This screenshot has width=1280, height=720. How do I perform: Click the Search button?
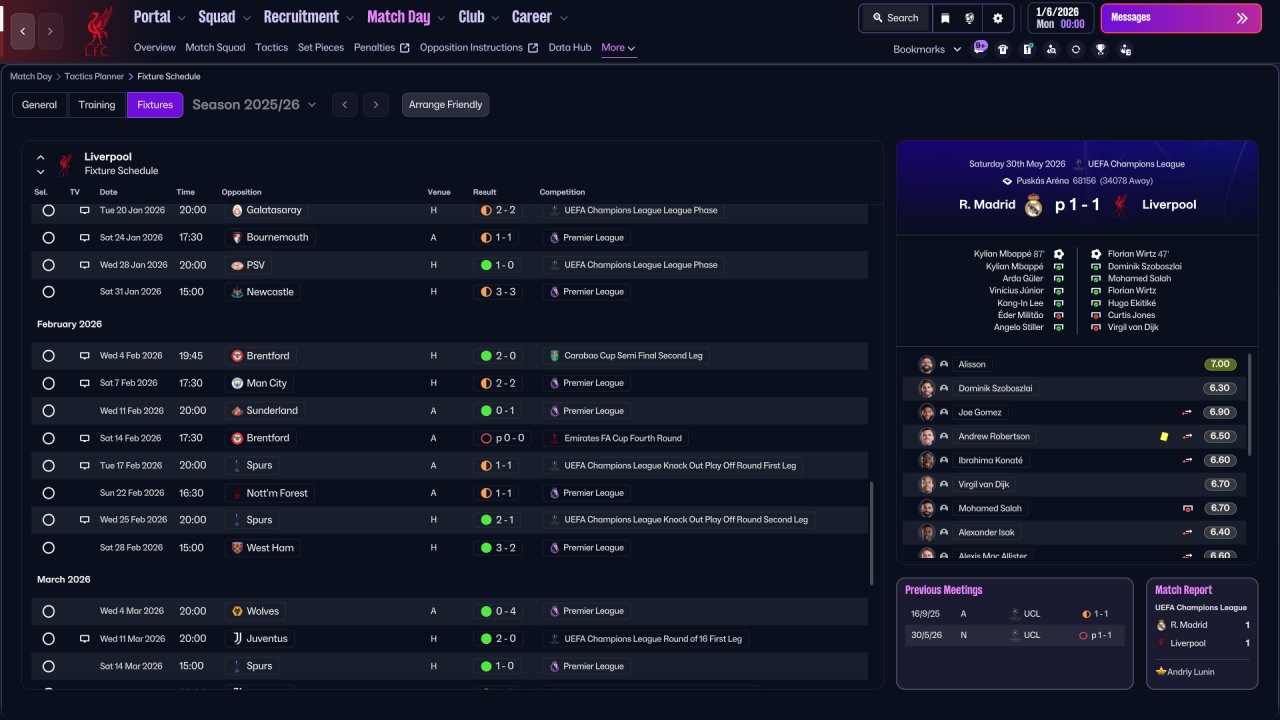(895, 18)
